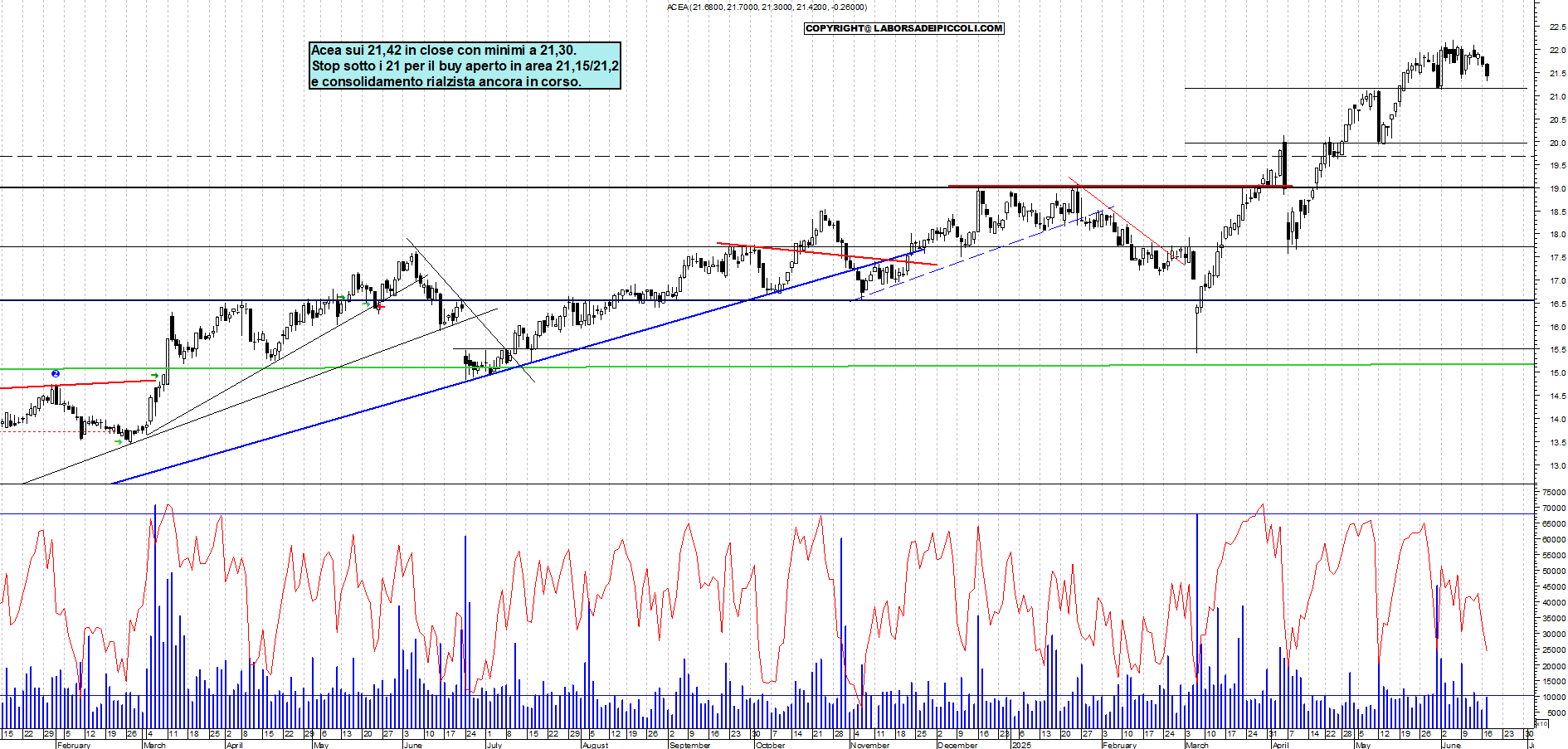Click the blue circled 2 chart marker
Viewport: 1568px width, 749px height.
click(56, 374)
